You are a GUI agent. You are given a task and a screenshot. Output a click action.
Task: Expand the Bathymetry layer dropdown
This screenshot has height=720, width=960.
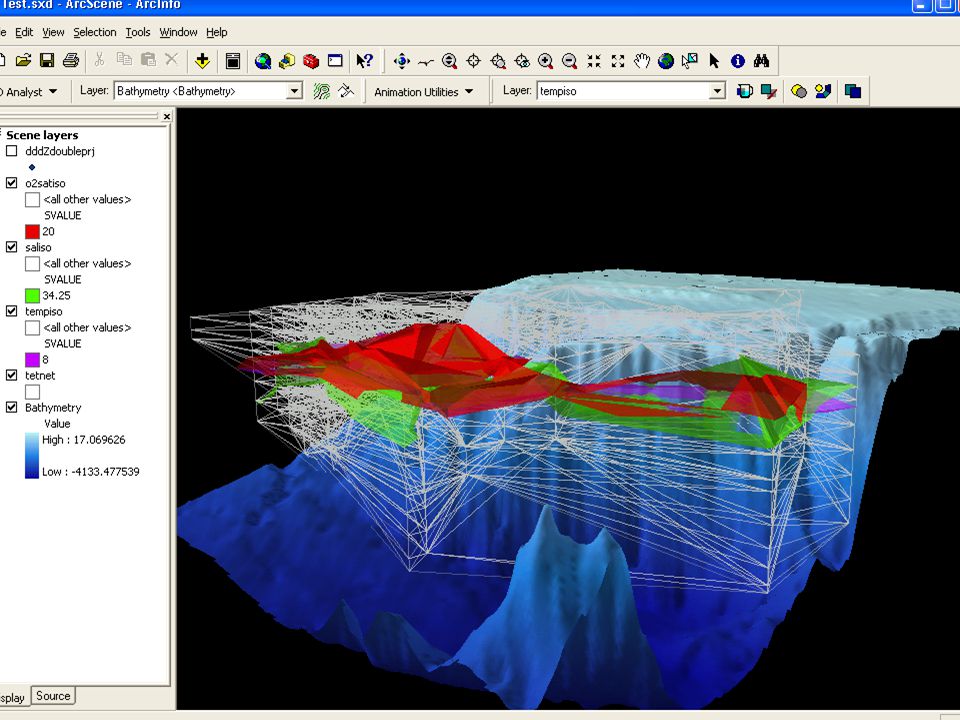(294, 91)
